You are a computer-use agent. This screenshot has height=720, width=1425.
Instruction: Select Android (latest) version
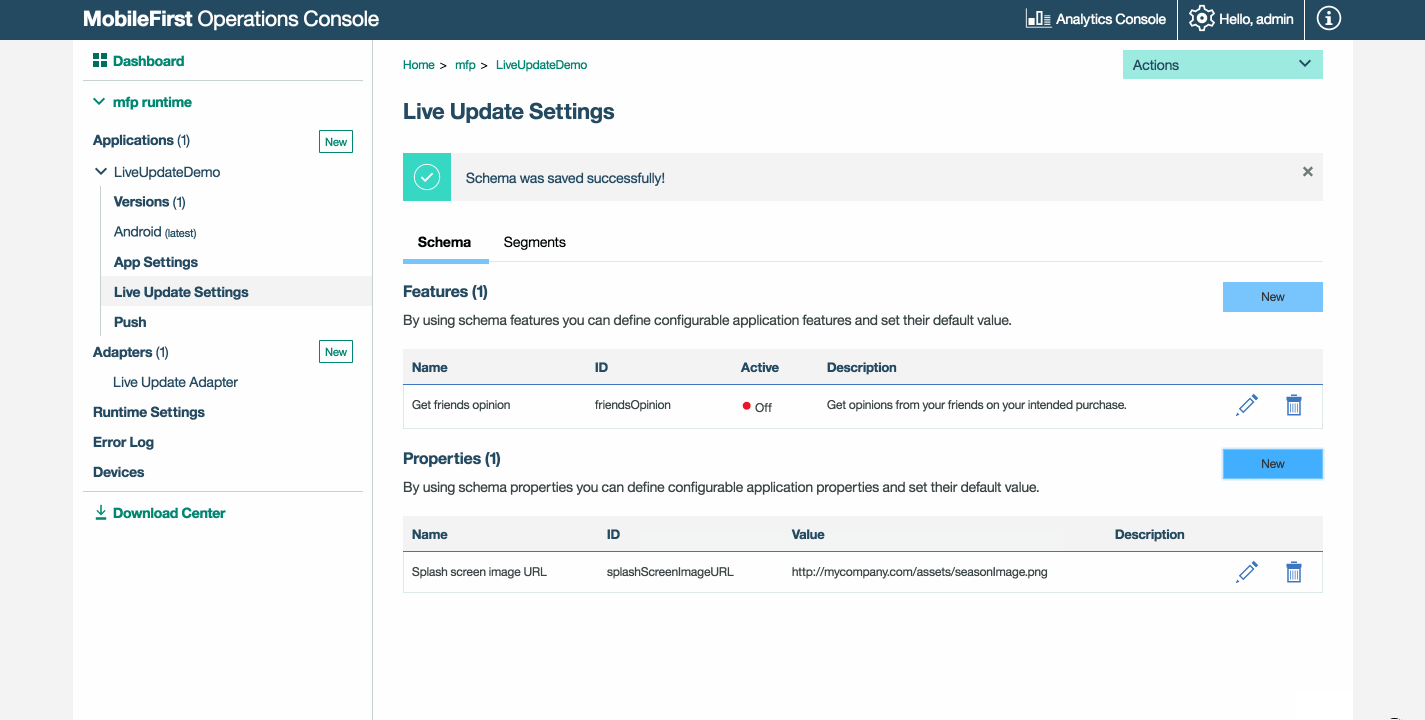pyautogui.click(x=155, y=232)
